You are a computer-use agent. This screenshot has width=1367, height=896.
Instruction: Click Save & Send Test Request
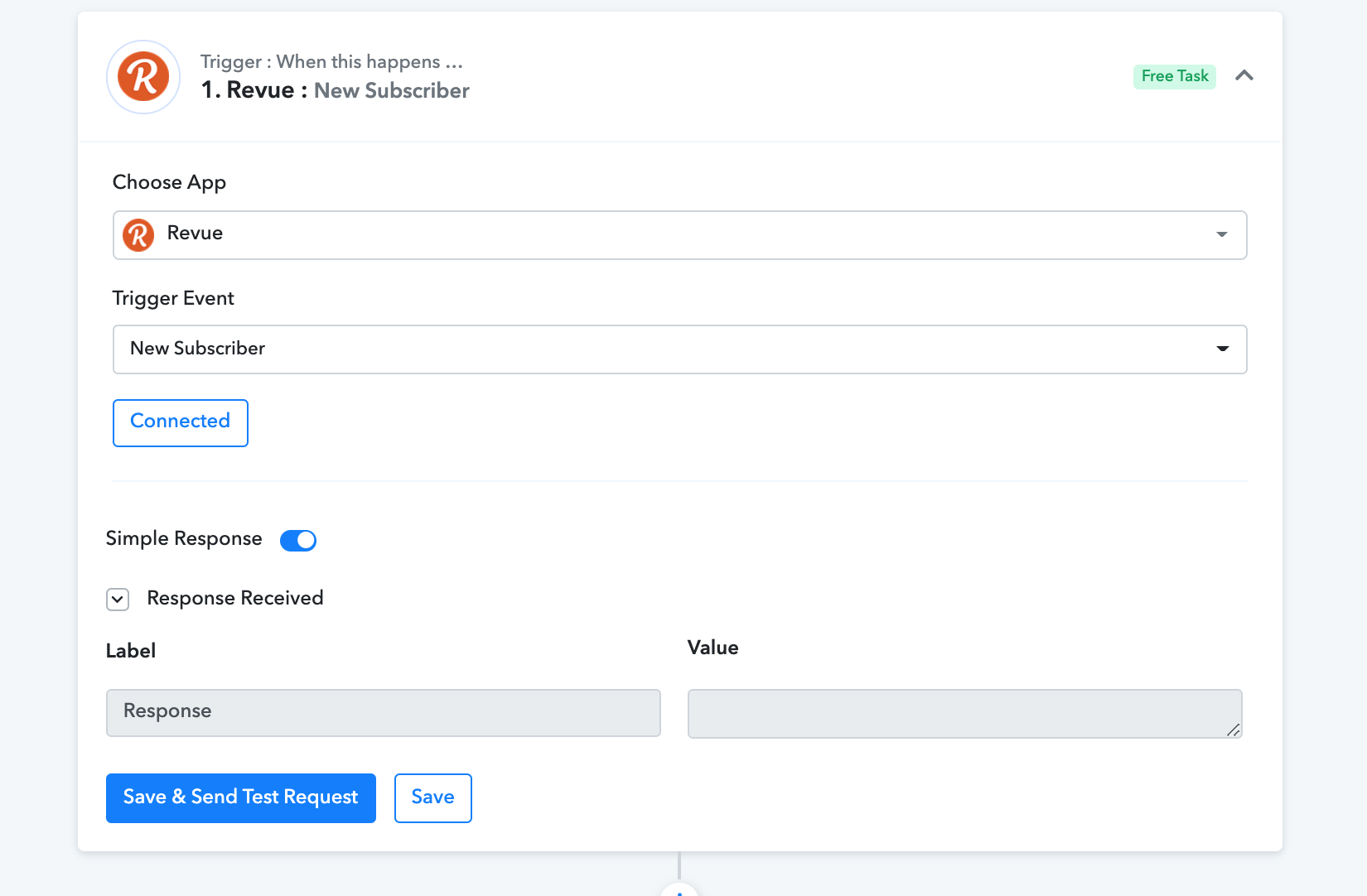pos(241,798)
